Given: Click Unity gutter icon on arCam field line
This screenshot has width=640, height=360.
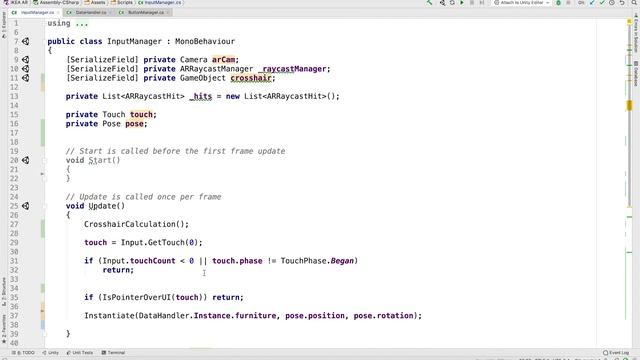Looking at the screenshot, I should [x=25, y=60].
